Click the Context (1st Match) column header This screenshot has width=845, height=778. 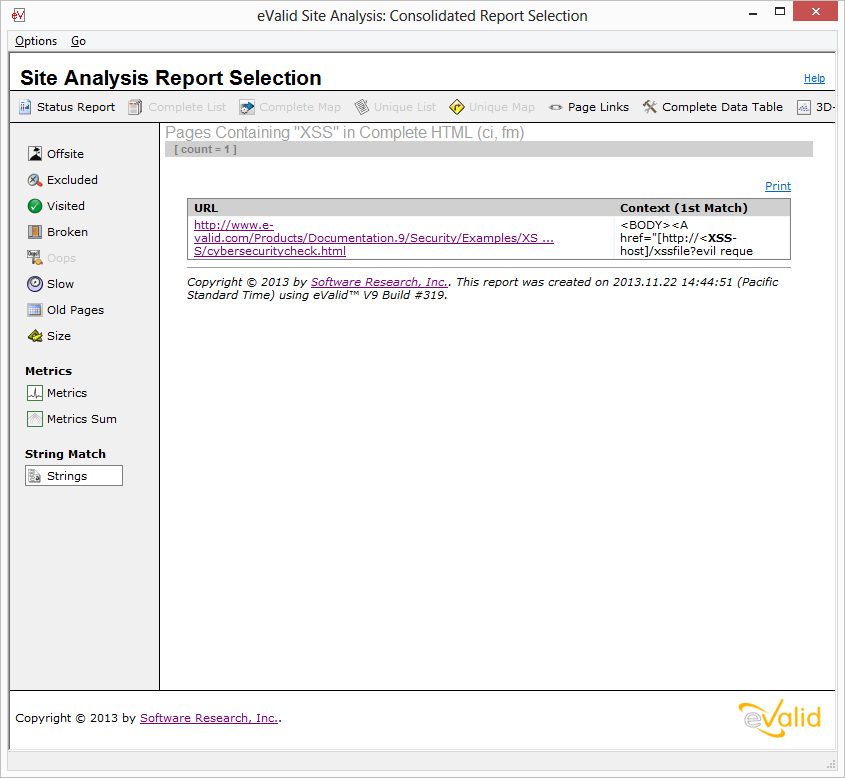point(684,208)
